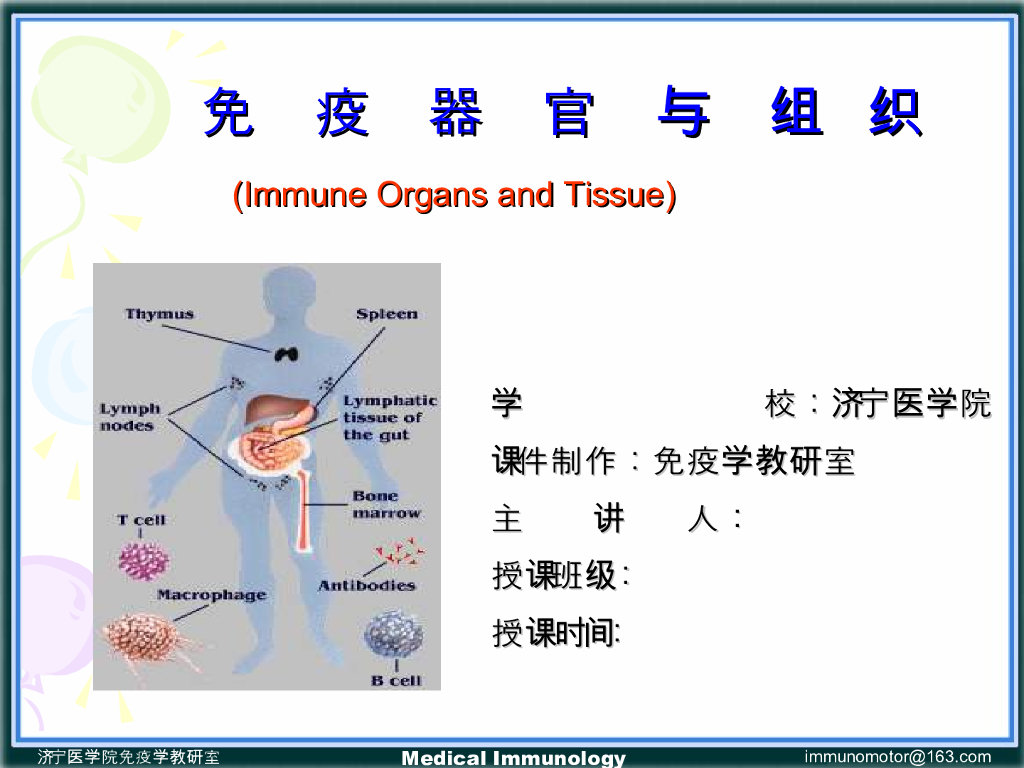Click the line 课件制作：免疫学教研室

[673, 461]
